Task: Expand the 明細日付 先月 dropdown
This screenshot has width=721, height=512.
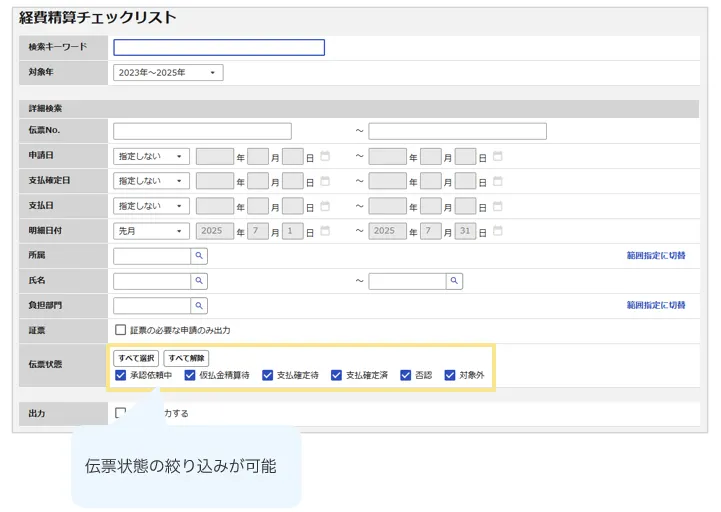Action: click(x=151, y=231)
